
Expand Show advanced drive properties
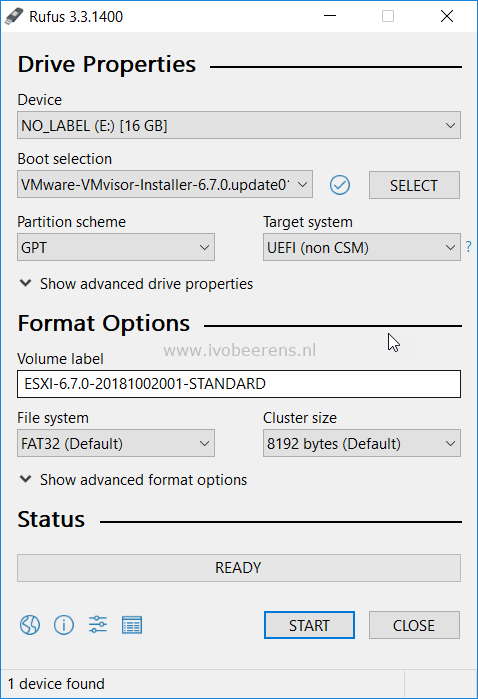click(136, 284)
